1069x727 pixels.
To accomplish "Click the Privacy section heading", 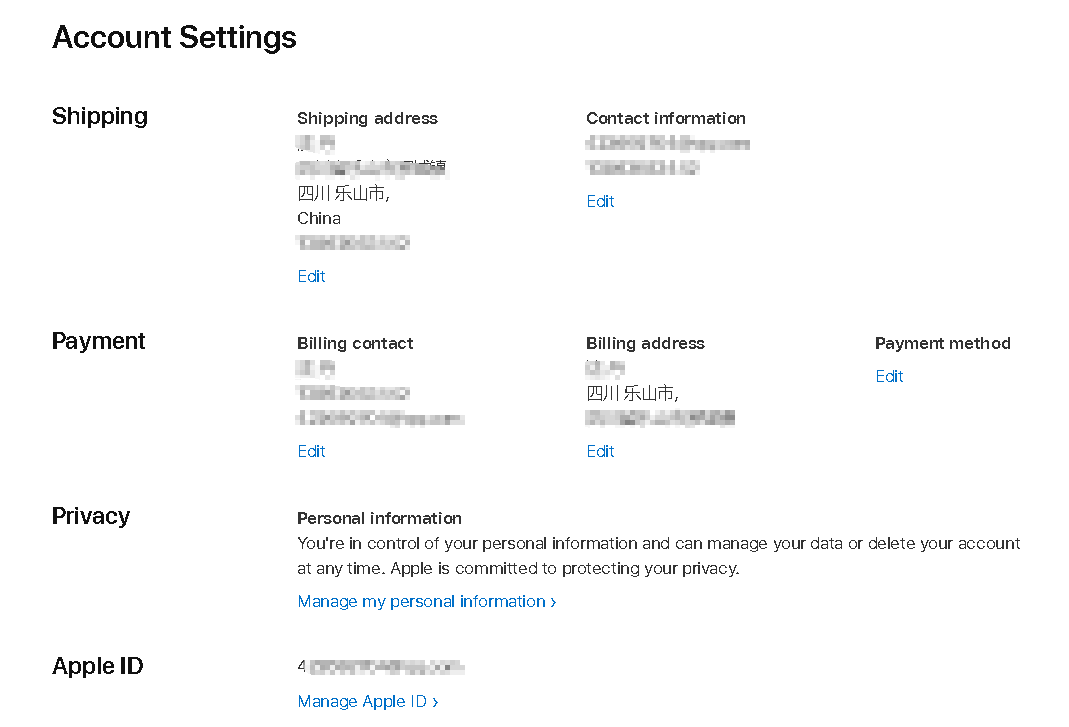I will [91, 516].
